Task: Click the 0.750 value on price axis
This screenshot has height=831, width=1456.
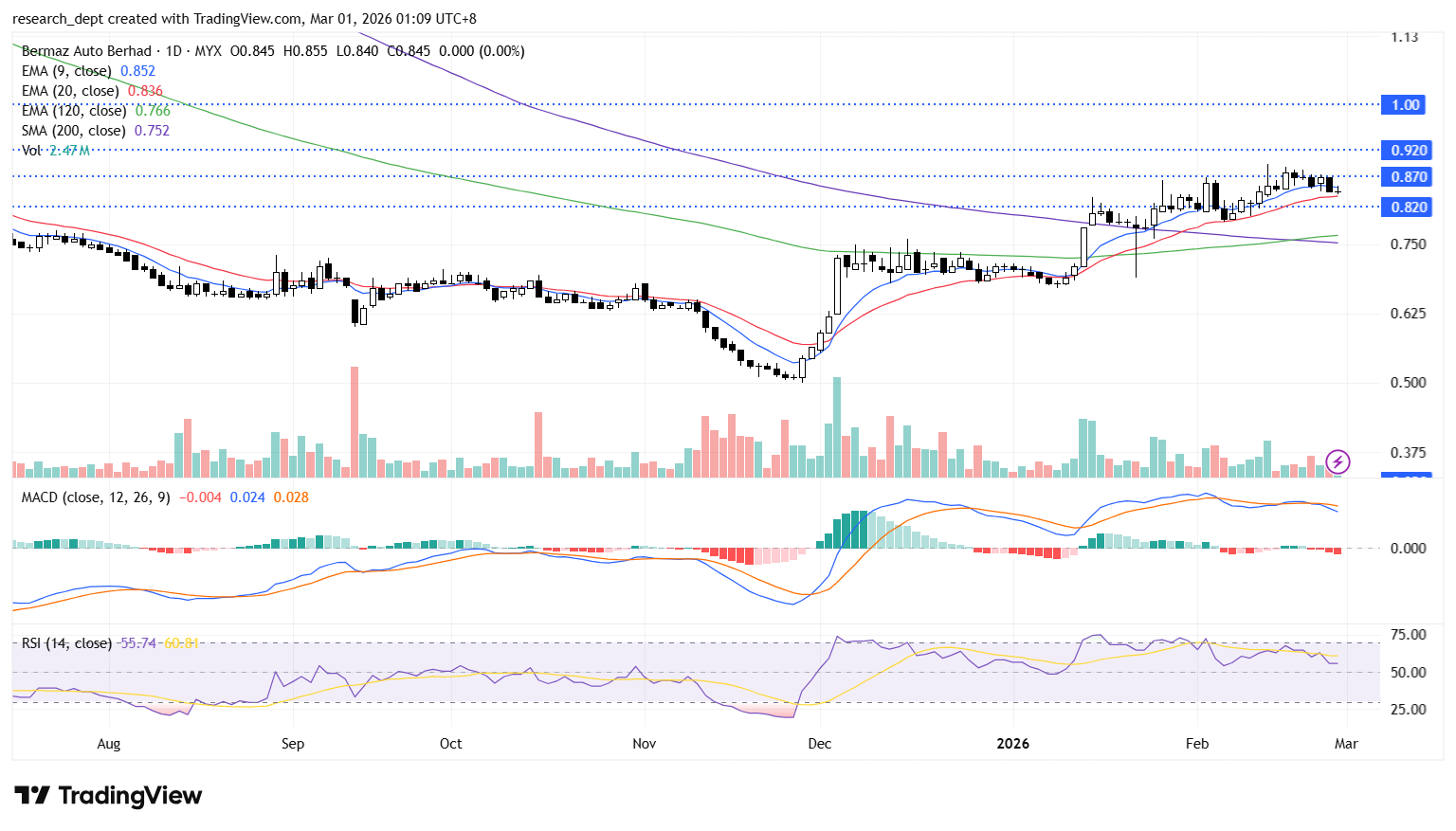Action: tap(1408, 244)
